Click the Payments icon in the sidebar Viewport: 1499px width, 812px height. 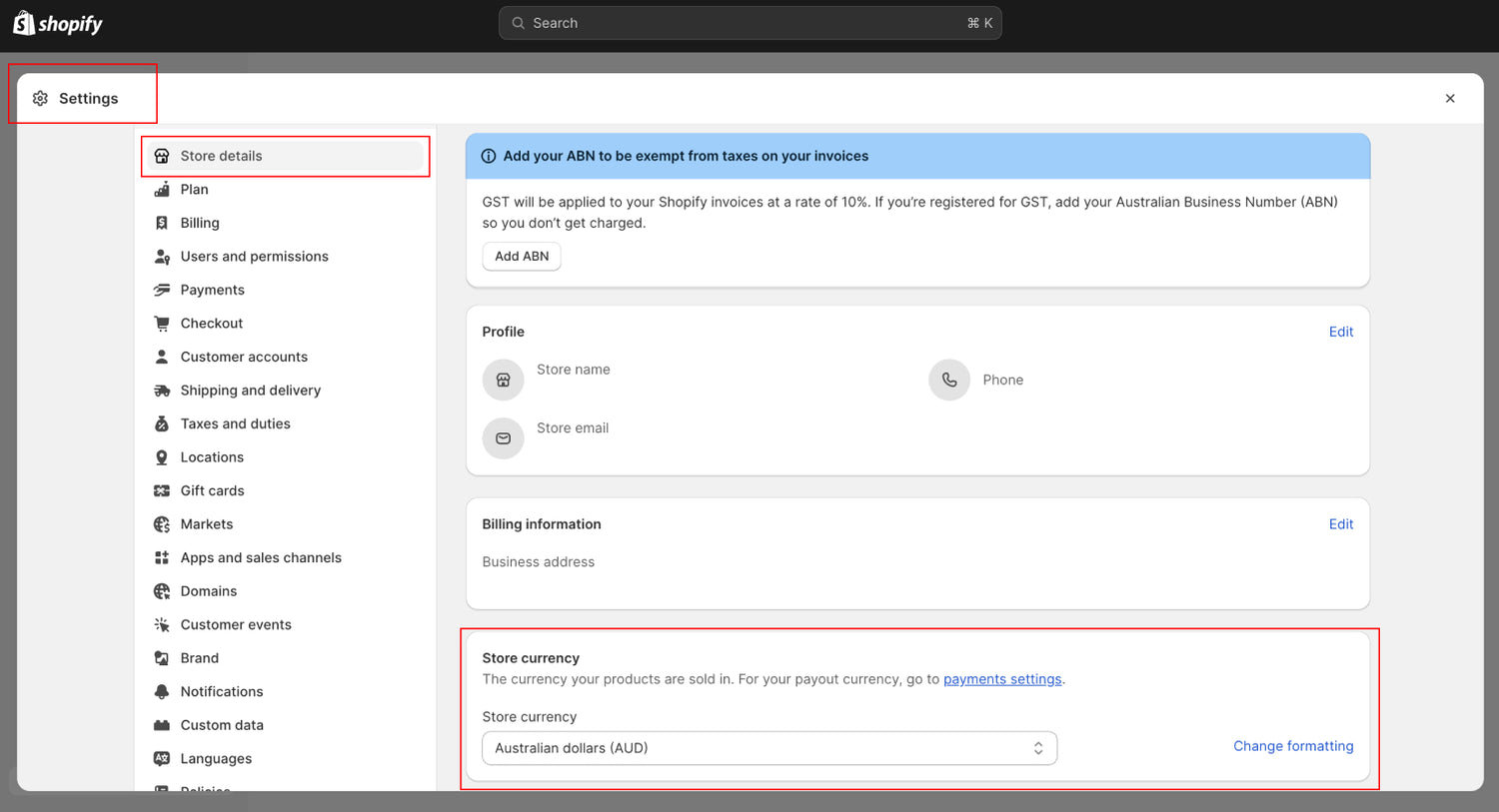pos(162,290)
